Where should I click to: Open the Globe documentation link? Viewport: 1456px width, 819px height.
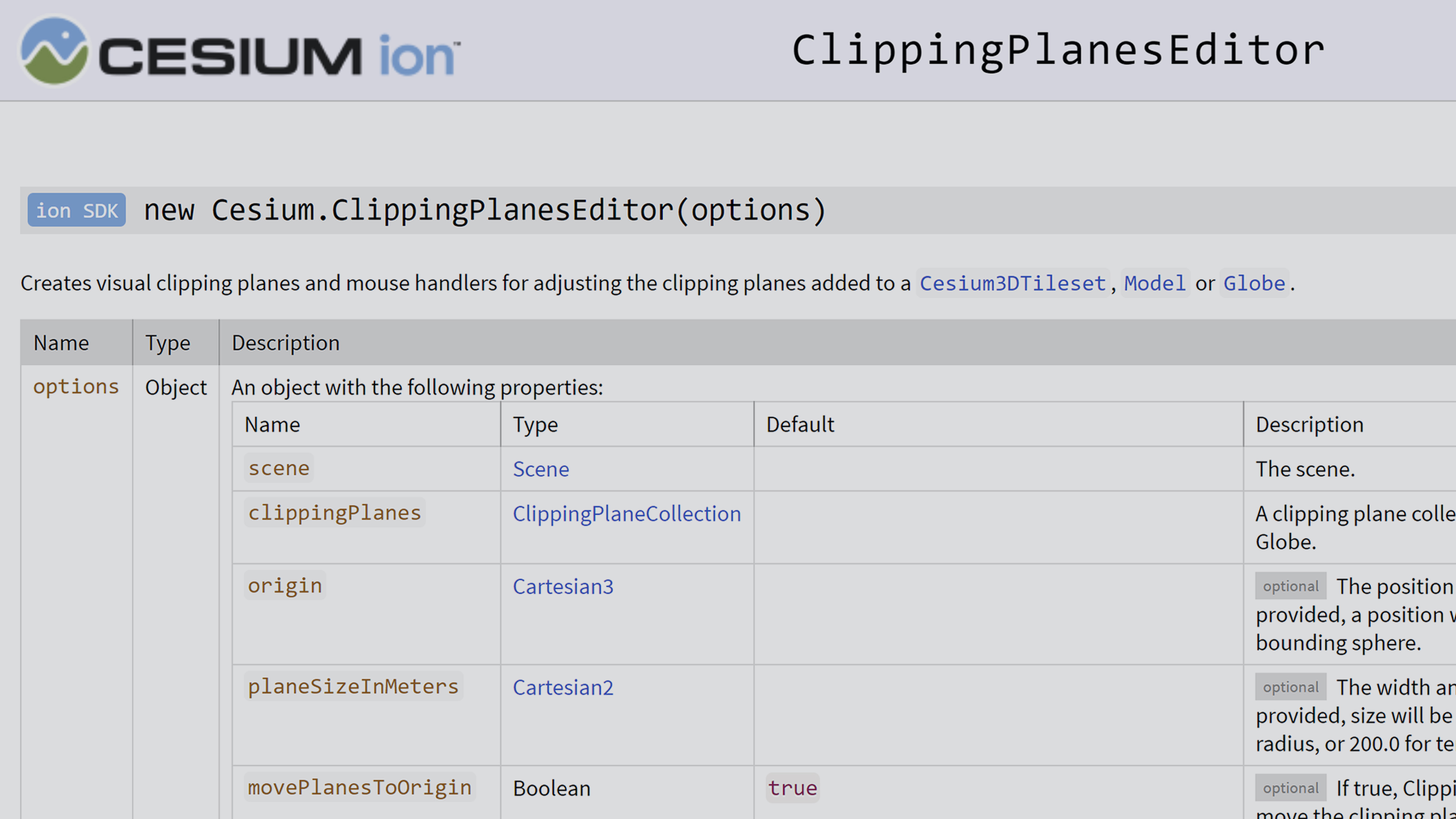1254,283
